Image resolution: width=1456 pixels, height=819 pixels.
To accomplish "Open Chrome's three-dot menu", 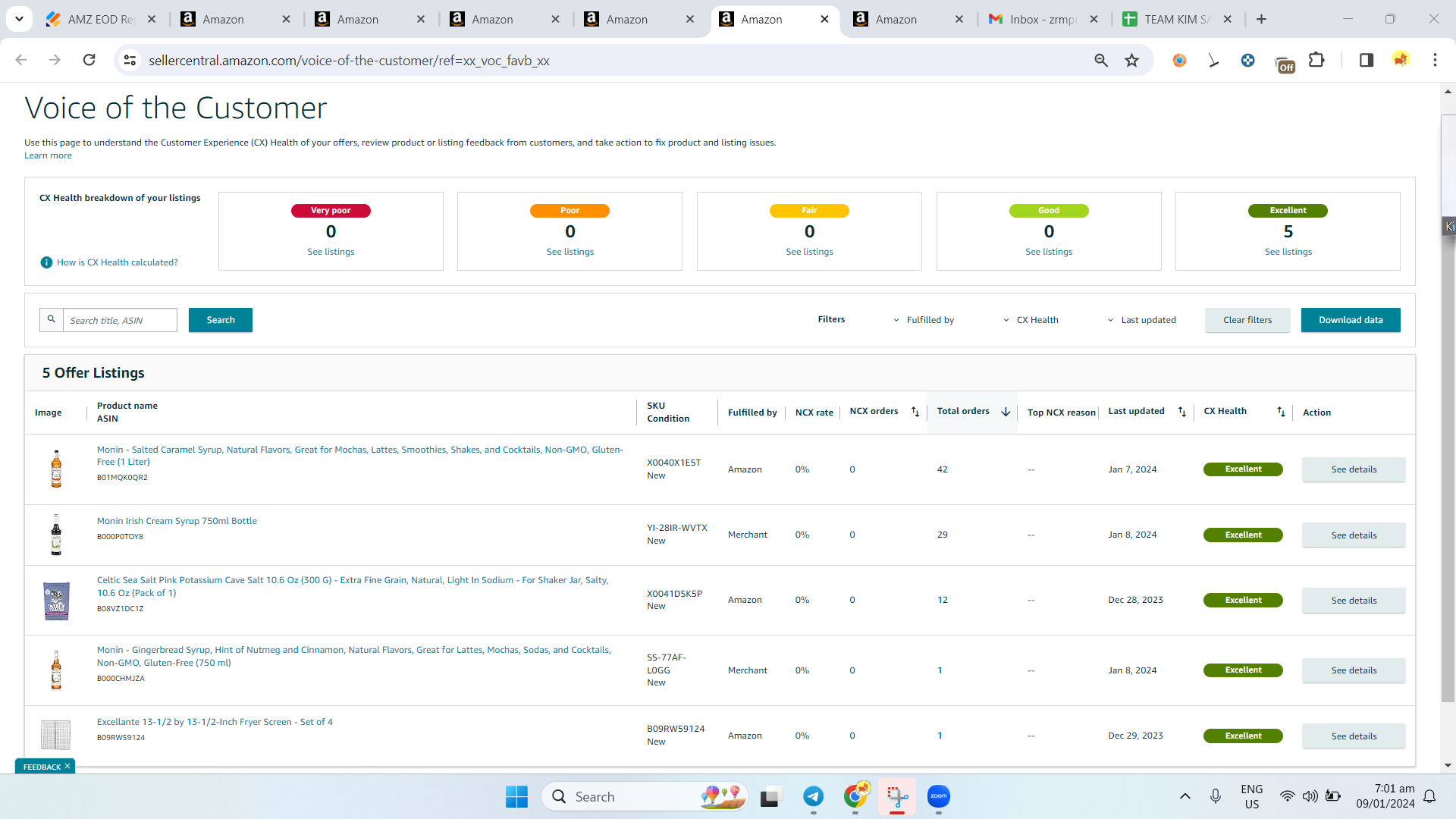I will (1435, 60).
